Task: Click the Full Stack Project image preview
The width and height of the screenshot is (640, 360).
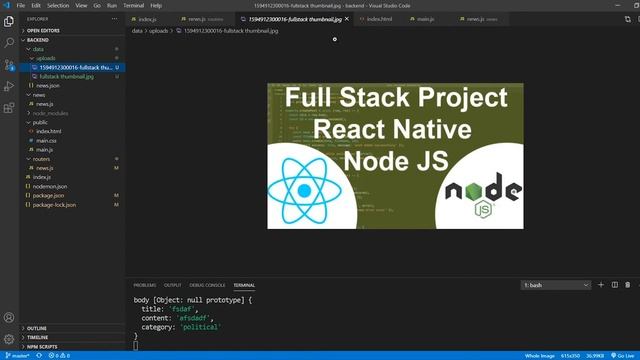Action: [395, 156]
